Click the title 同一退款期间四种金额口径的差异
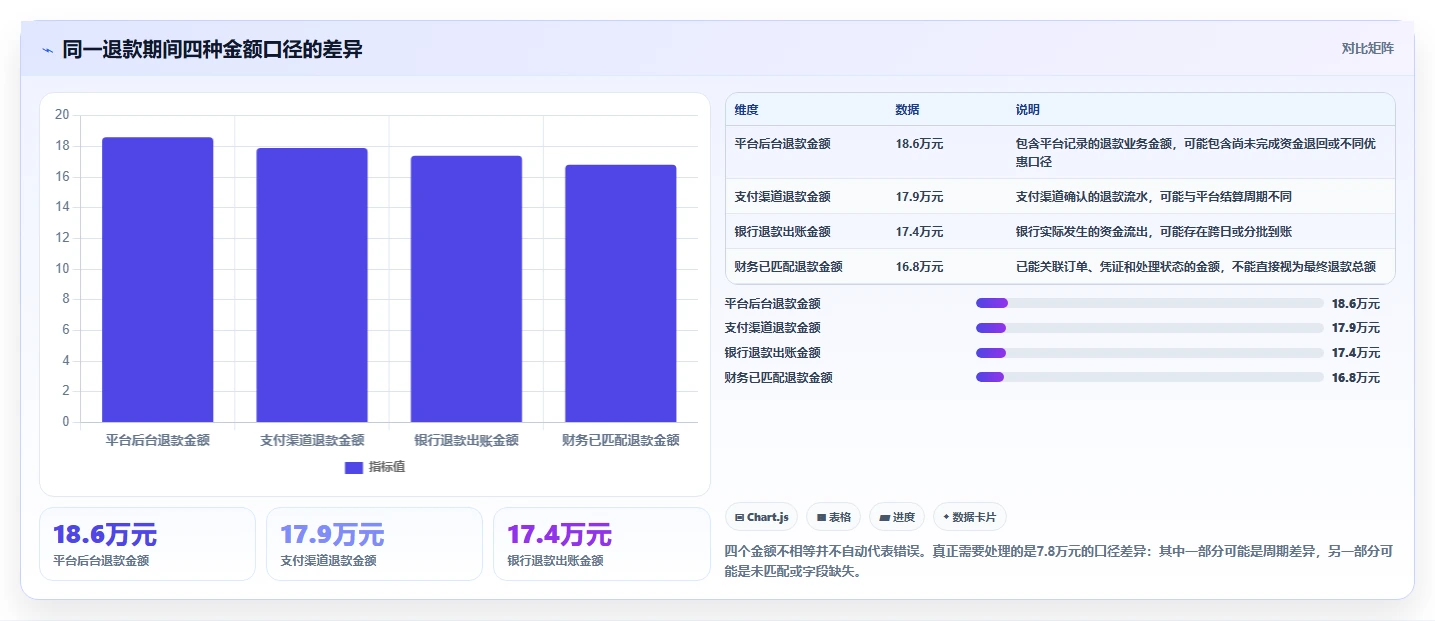This screenshot has height=621, width=1435. (x=212, y=49)
